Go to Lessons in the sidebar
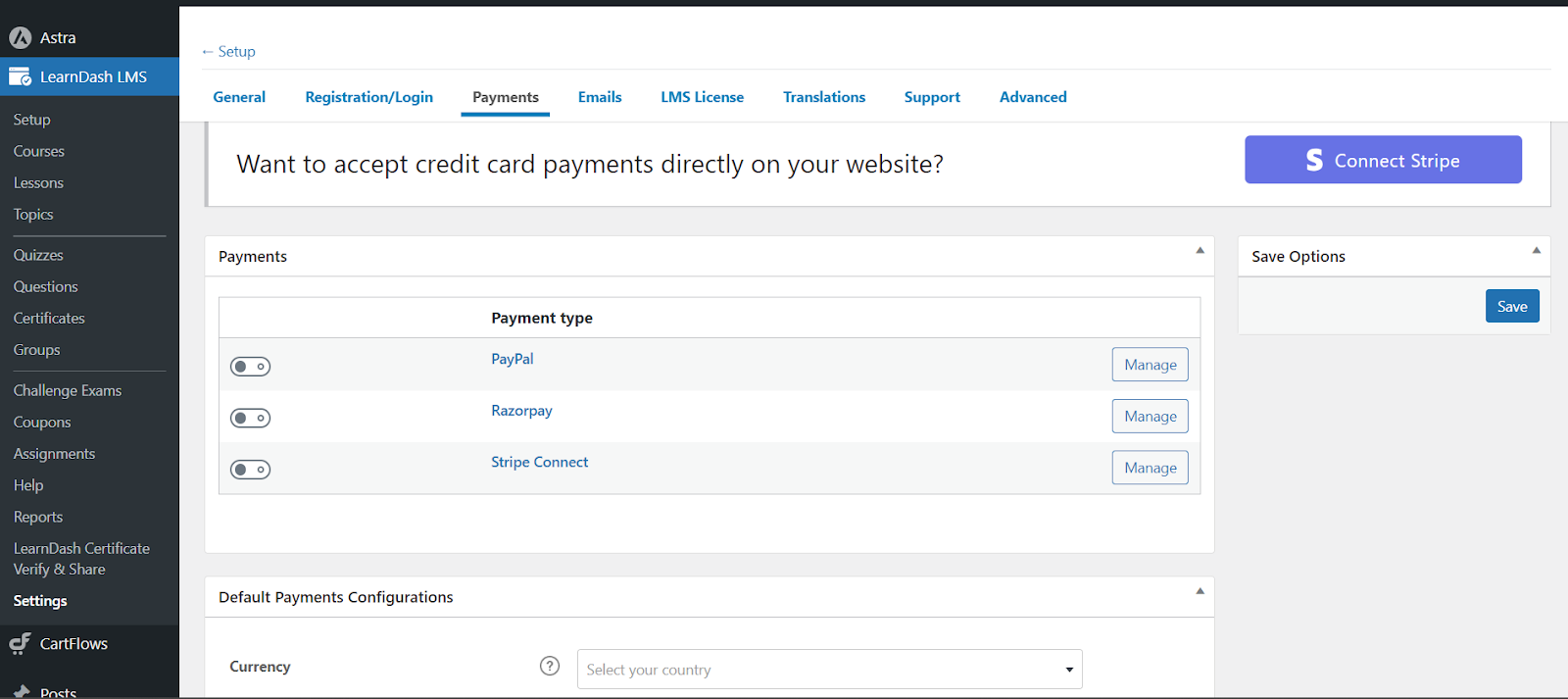Screen dimensions: 1568x699 [x=38, y=182]
